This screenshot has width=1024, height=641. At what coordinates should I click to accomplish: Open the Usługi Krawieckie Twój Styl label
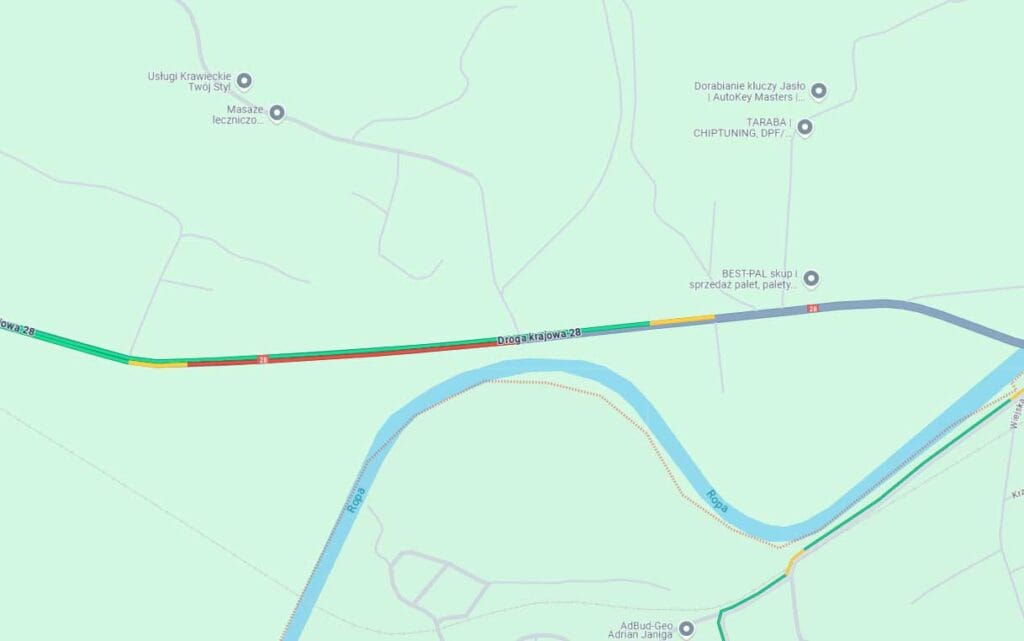189,82
